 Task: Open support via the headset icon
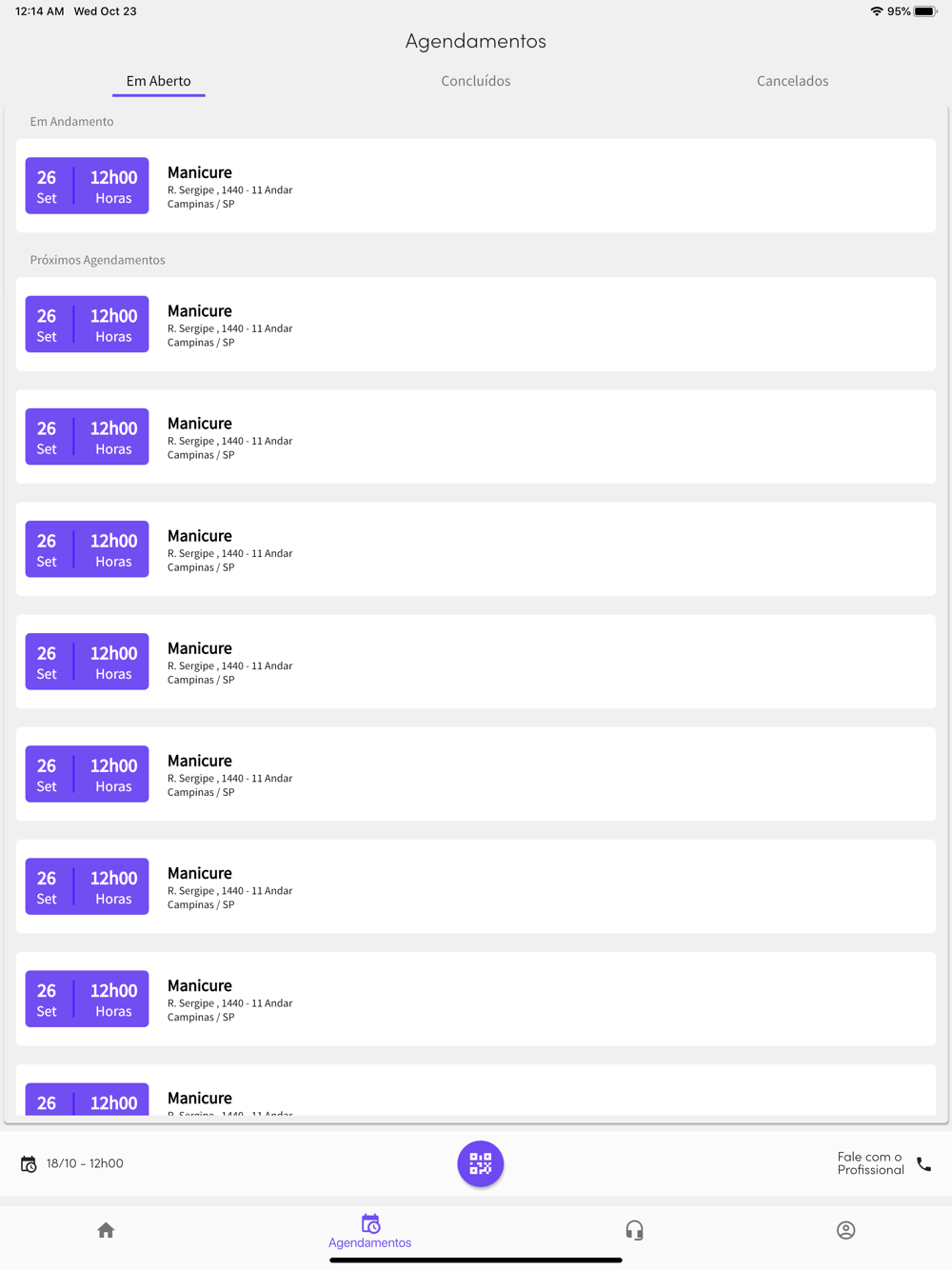pos(634,1230)
